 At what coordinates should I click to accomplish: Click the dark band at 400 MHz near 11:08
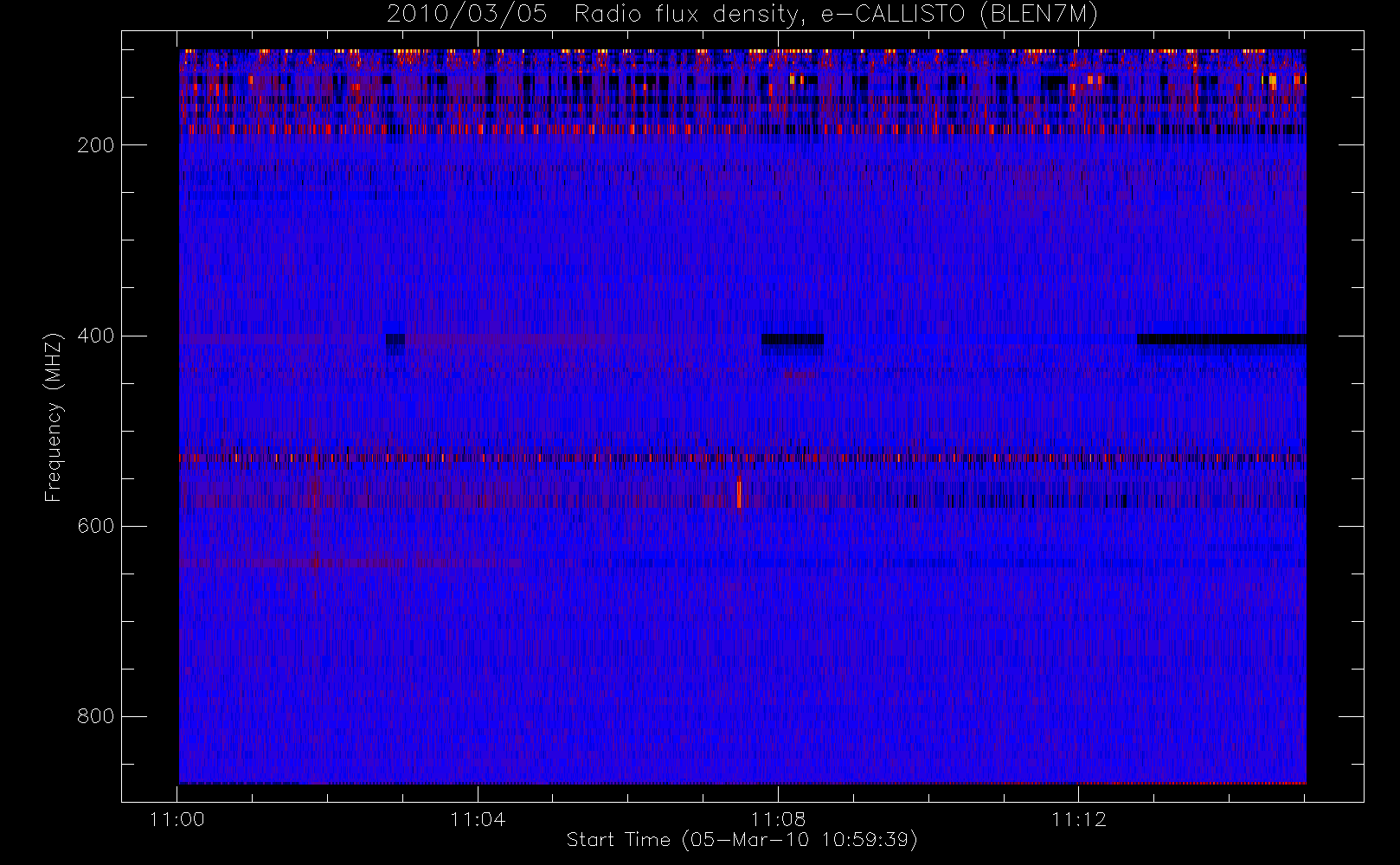pyautogui.click(x=793, y=339)
